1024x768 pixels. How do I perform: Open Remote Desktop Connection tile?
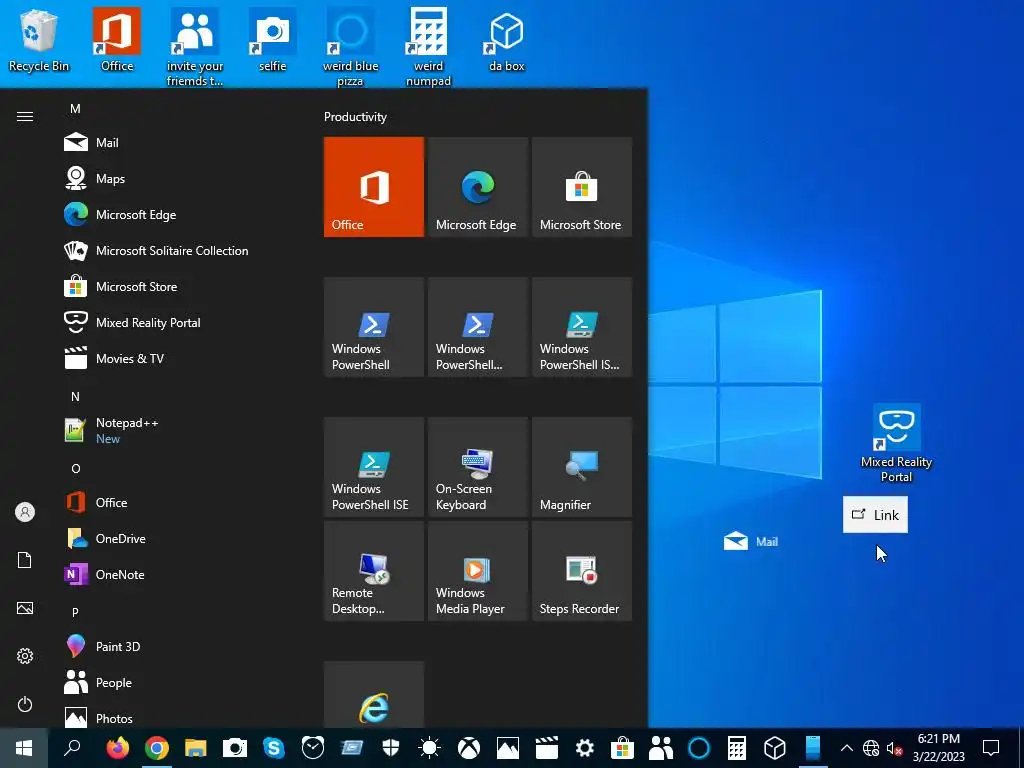[x=374, y=571]
